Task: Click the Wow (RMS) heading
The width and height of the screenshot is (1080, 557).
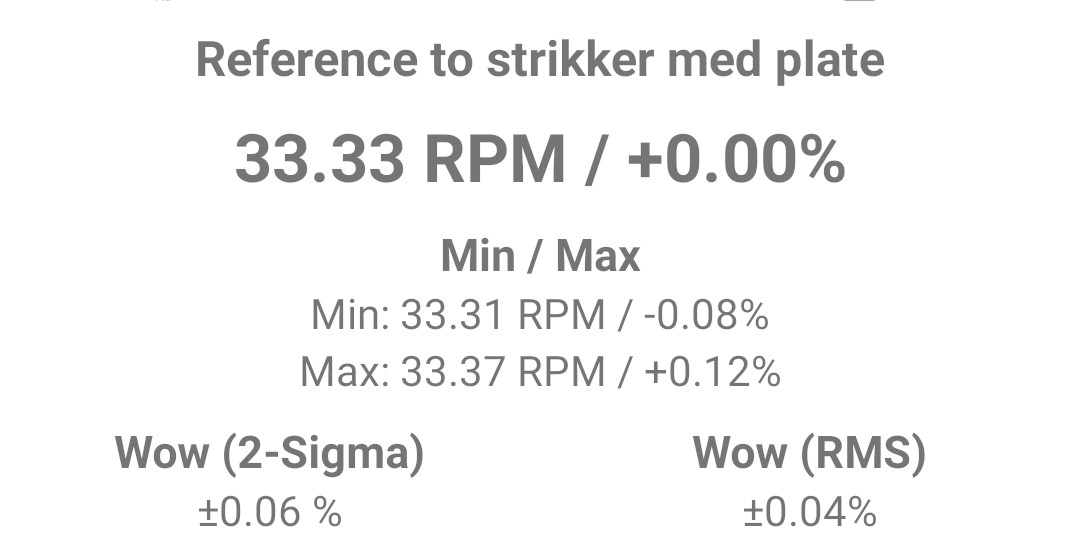Action: (x=809, y=454)
